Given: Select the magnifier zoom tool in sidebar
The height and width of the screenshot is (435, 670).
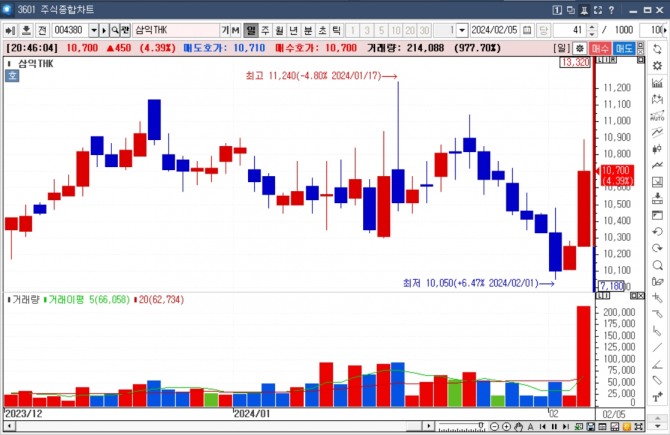Looking at the screenshot, I should pos(658,266).
